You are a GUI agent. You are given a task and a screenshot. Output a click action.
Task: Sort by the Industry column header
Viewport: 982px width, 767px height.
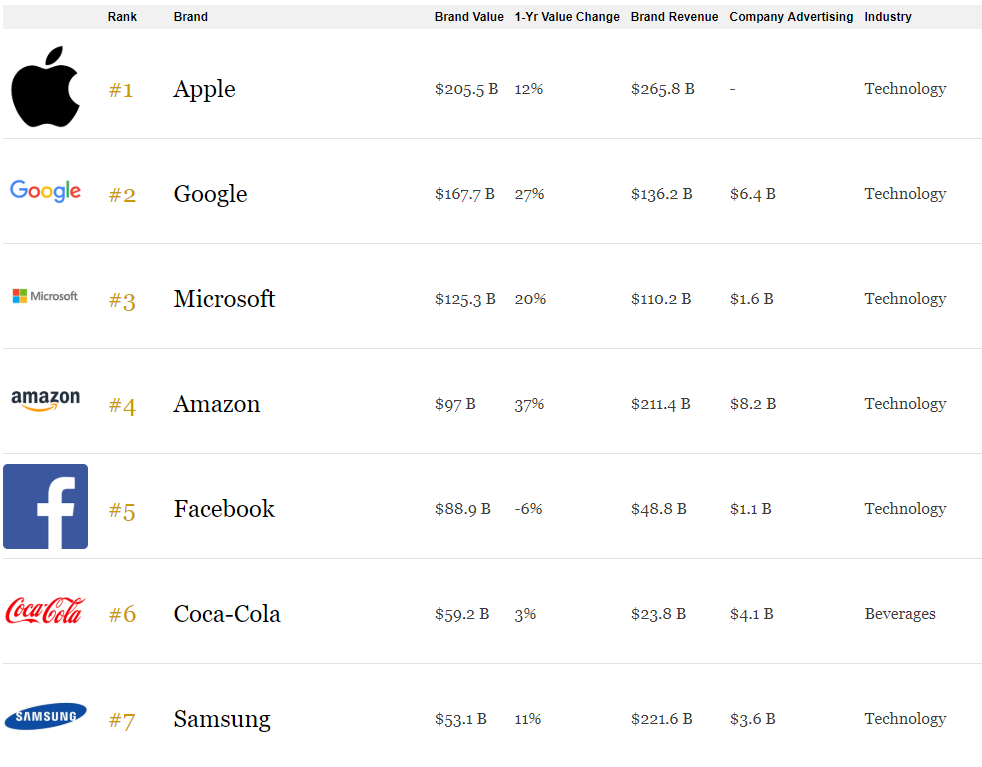[x=888, y=17]
